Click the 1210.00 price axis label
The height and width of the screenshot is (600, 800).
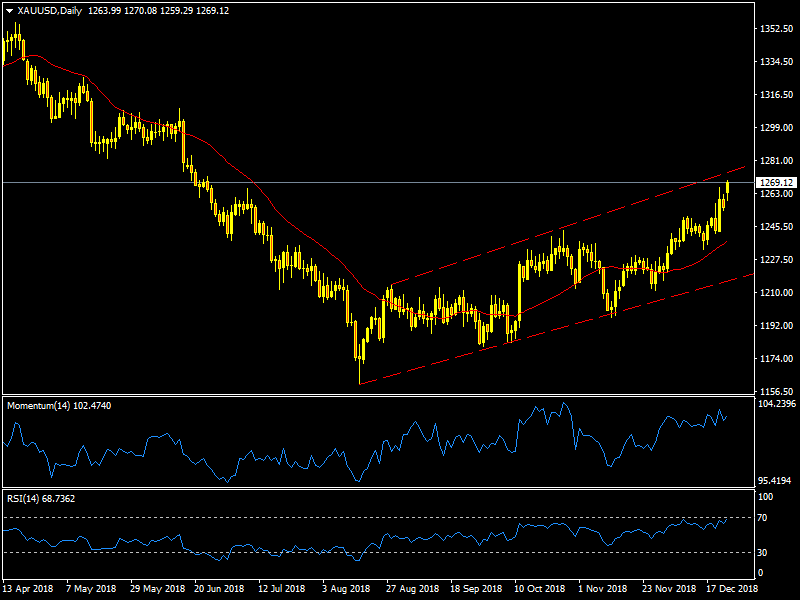click(x=775, y=293)
